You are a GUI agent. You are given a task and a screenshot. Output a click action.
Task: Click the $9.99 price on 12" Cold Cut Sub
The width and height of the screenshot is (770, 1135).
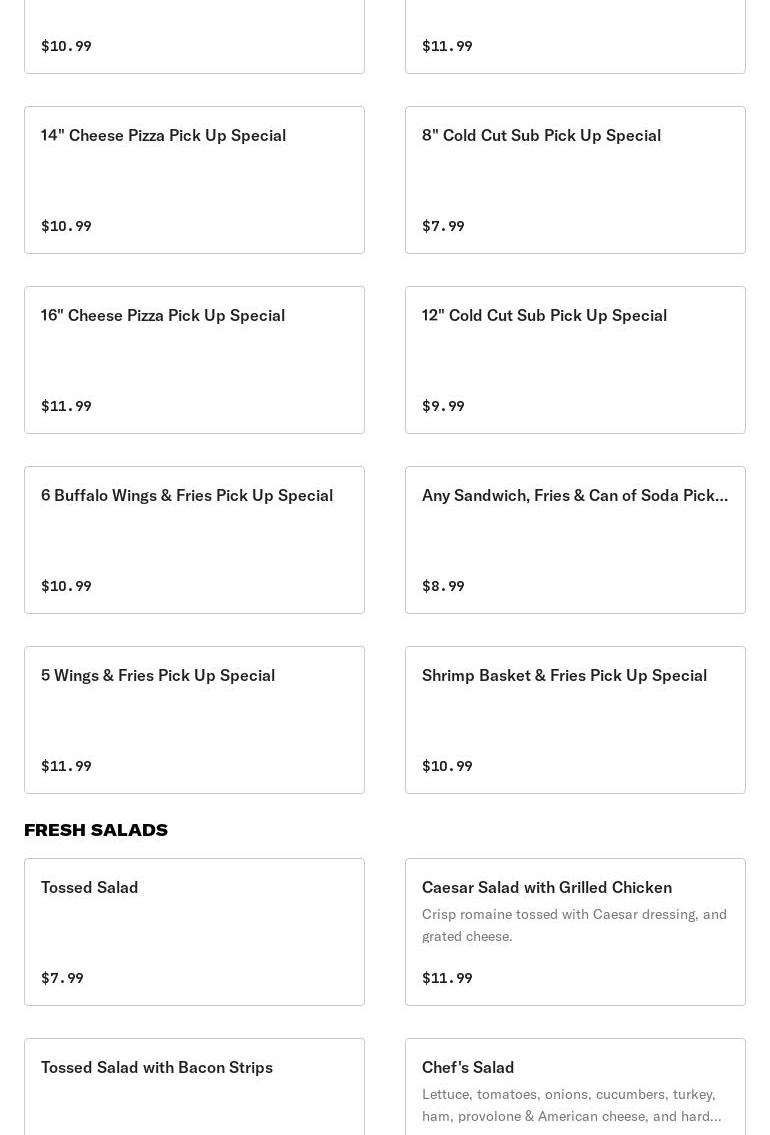coord(443,406)
